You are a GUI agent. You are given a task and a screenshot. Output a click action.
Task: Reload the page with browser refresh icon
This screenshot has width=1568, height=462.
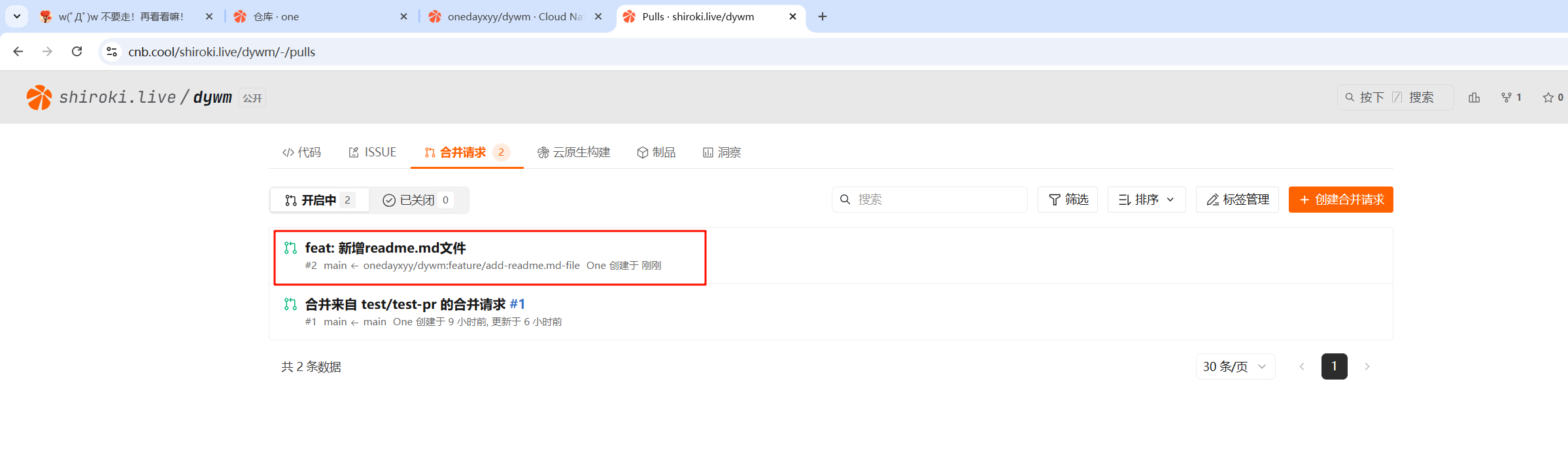coord(77,52)
